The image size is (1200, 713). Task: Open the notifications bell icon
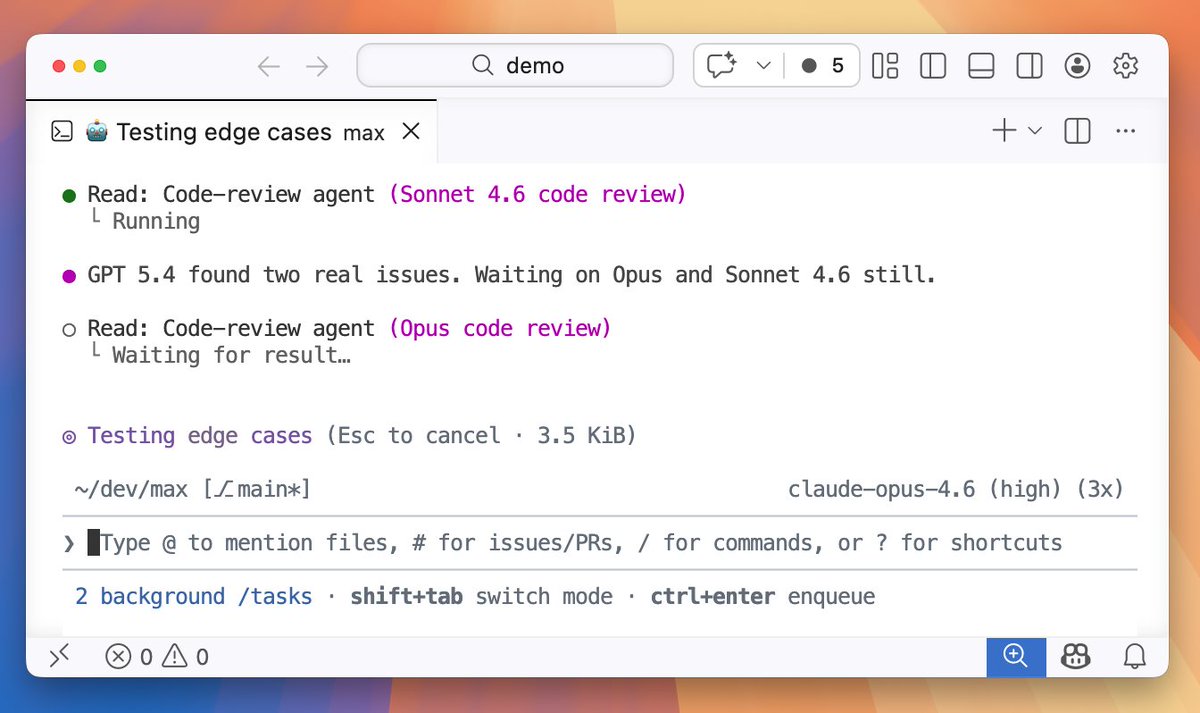coord(1134,656)
